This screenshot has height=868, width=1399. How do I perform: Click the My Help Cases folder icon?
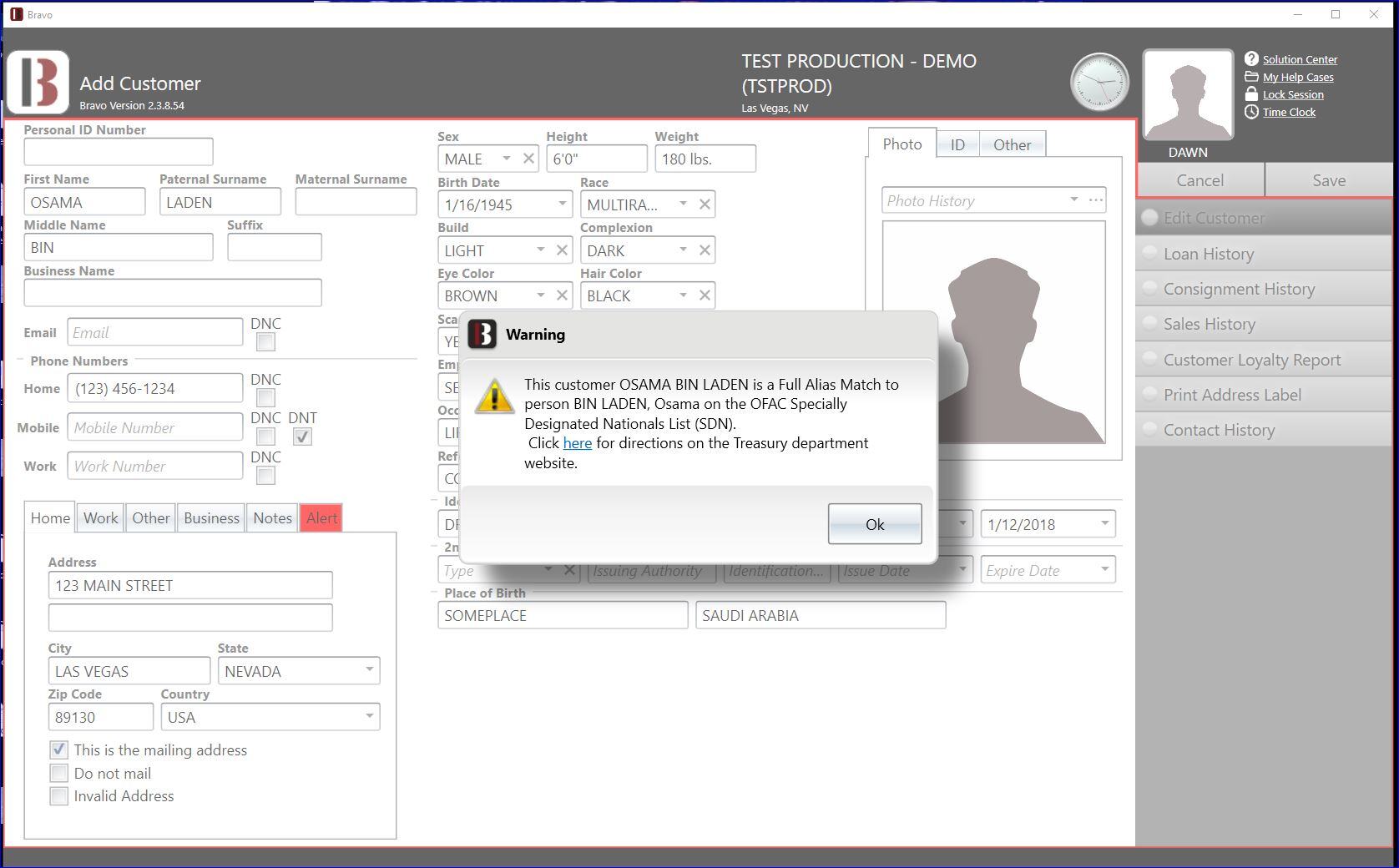pos(1251,77)
